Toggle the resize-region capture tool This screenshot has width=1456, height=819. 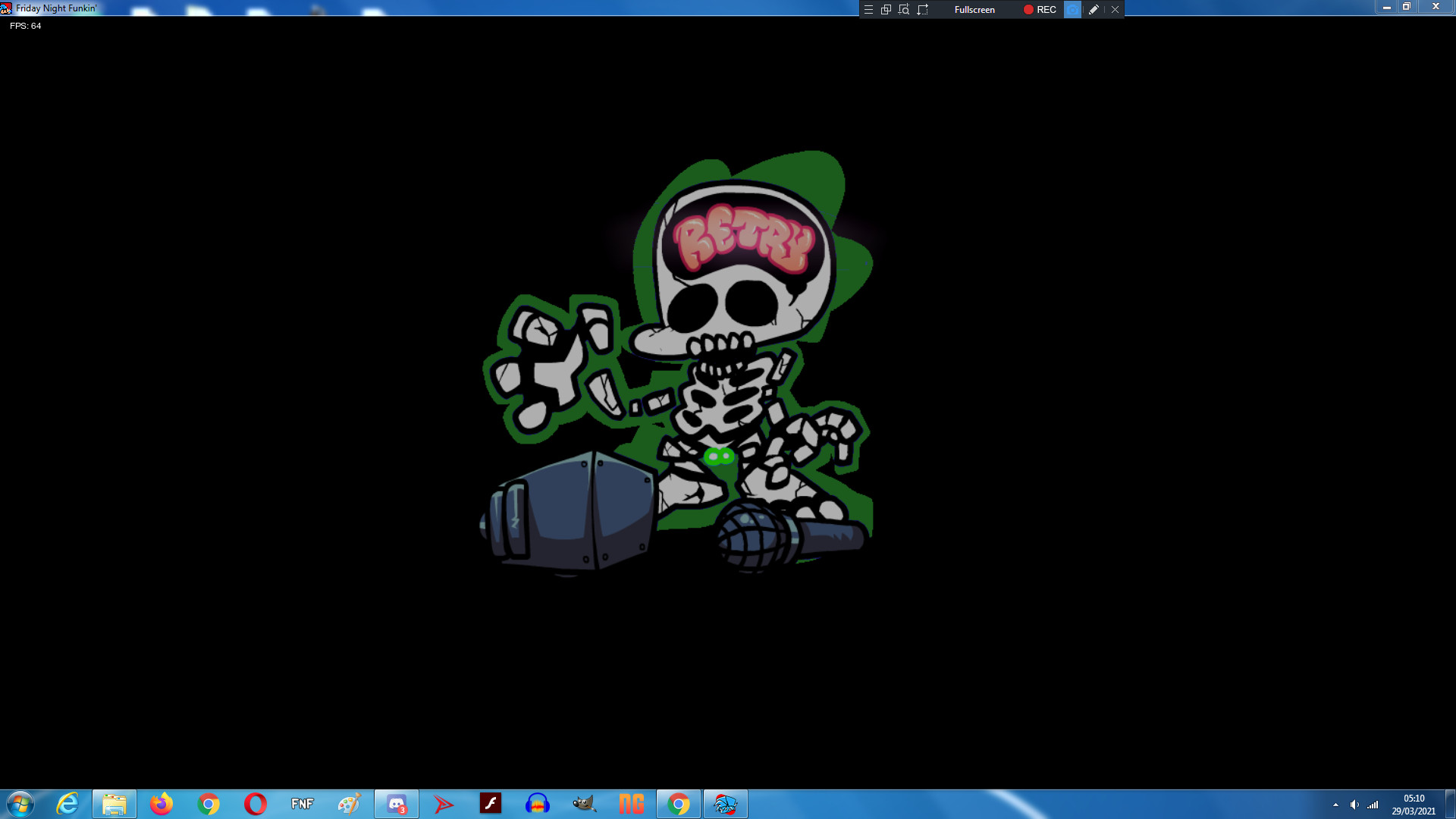pyautogui.click(x=922, y=9)
